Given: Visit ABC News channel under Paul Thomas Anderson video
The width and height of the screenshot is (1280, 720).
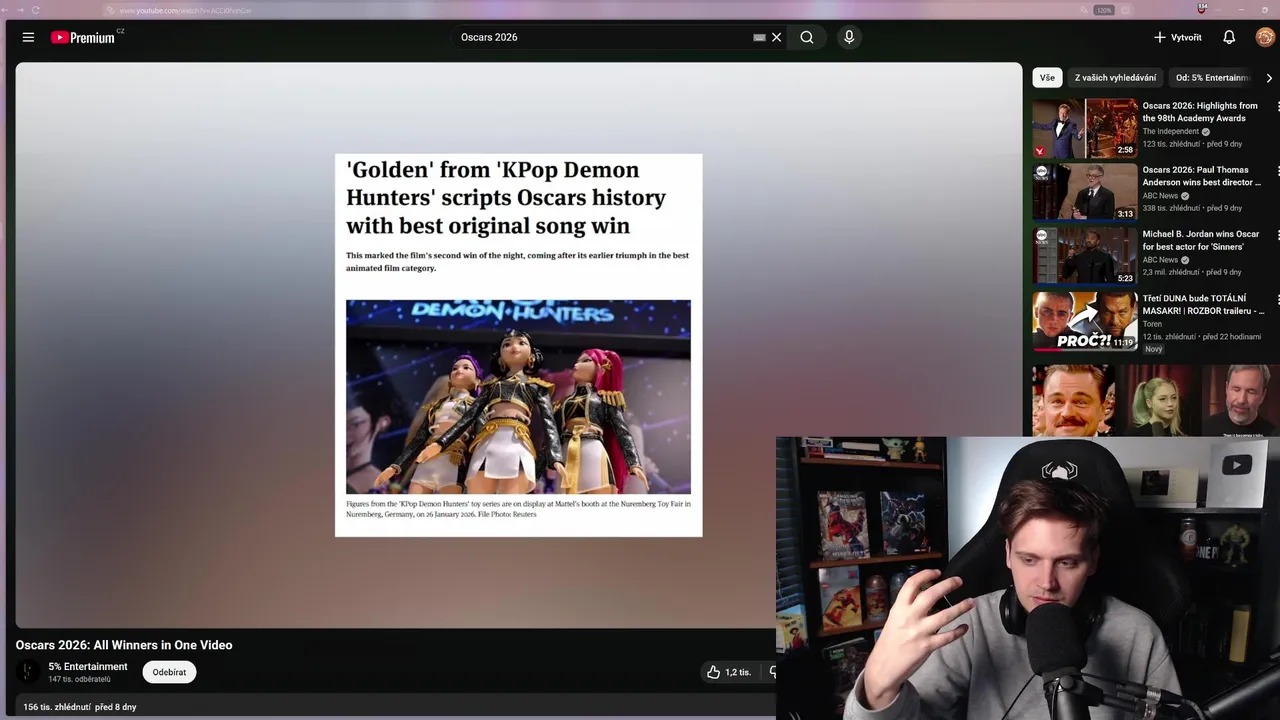Looking at the screenshot, I should click(1160, 196).
